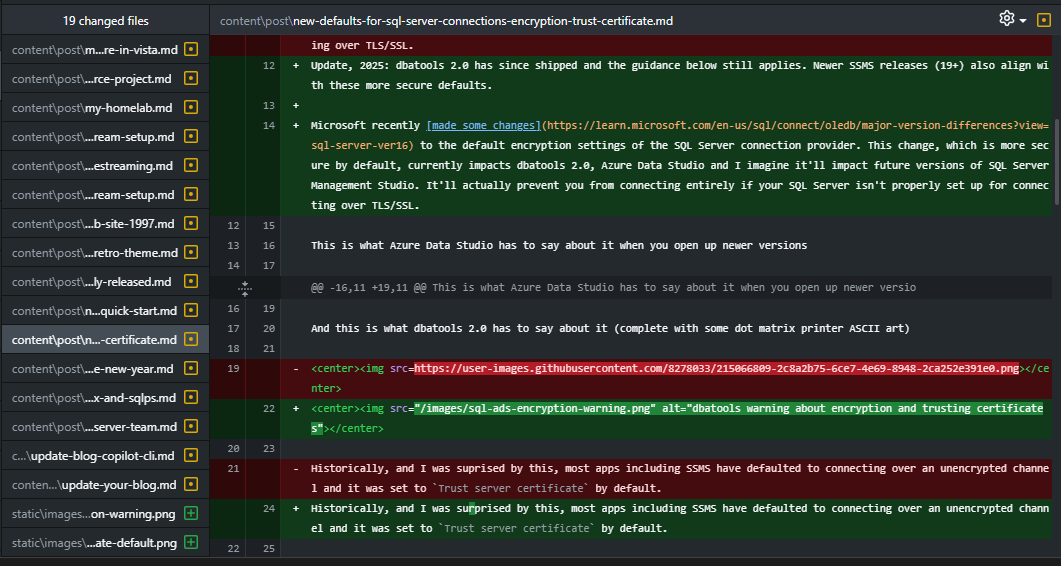Click the diff file path header
This screenshot has width=1061, height=566.
point(447,21)
